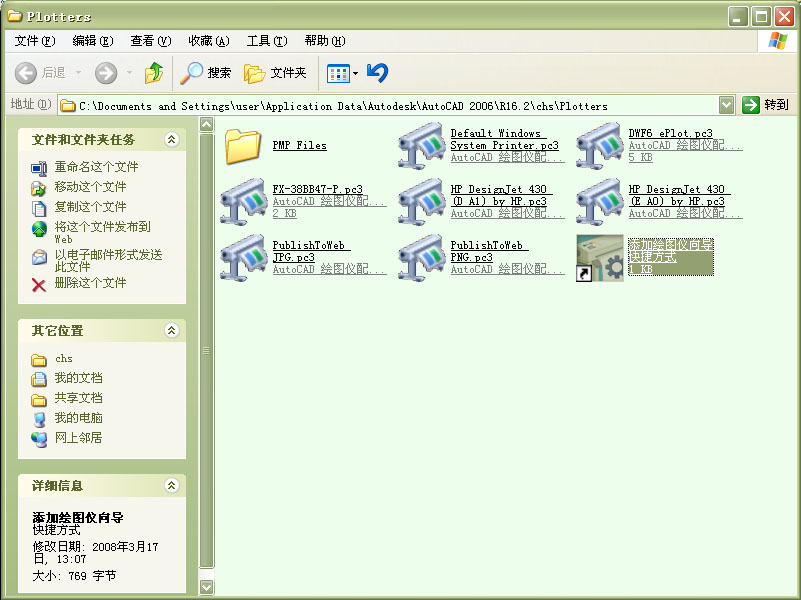Viewport: 801px width, 600px height.
Task: Click the 移动这个文件 link text
Action: pyautogui.click(x=90, y=187)
